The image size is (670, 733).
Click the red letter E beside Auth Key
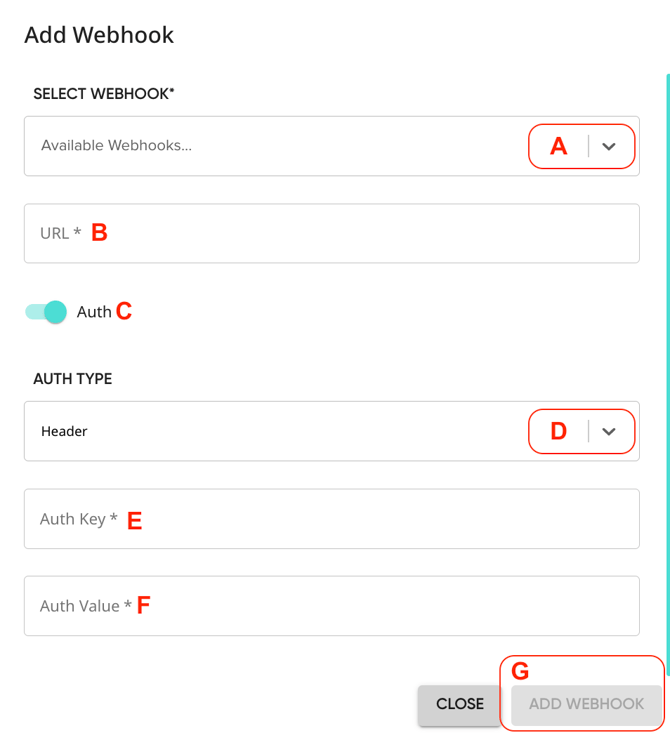(134, 520)
